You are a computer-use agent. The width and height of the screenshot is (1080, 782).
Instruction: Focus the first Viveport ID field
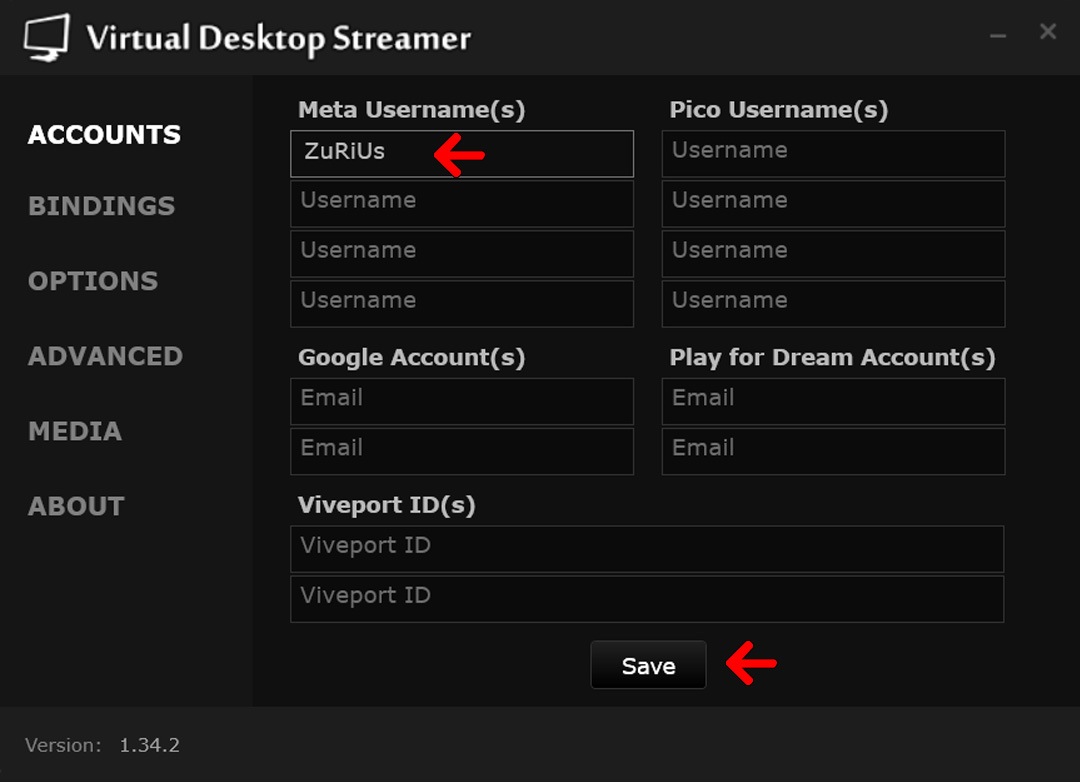tap(647, 549)
